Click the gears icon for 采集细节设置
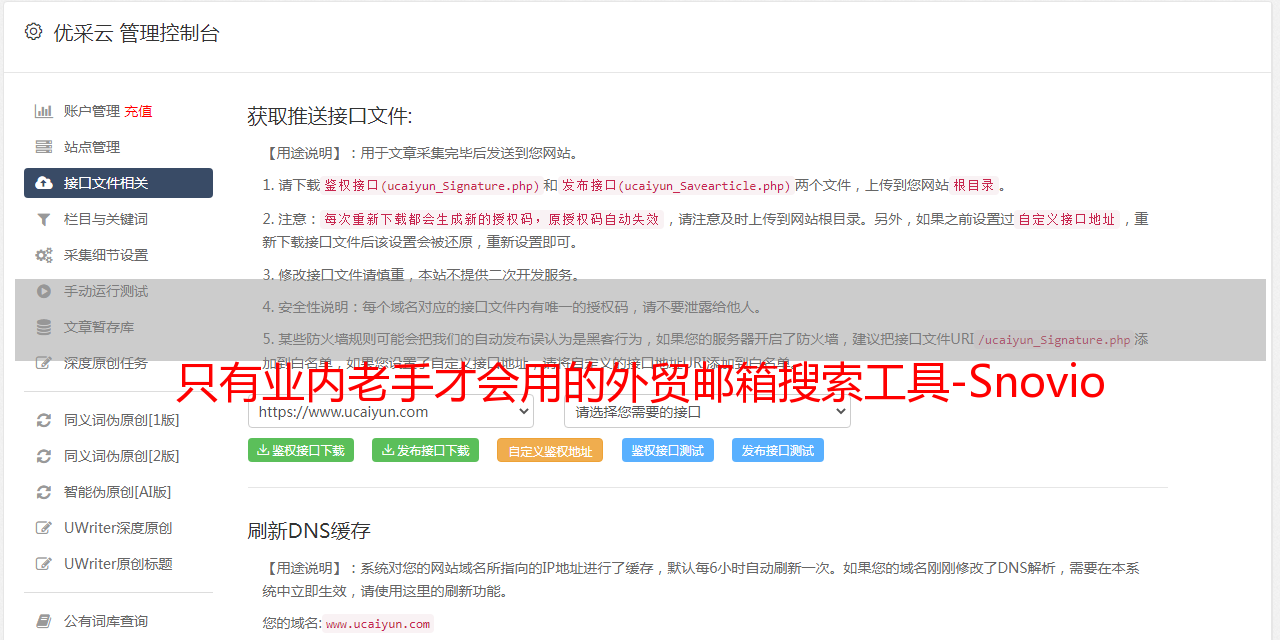1280x640 pixels. (x=44, y=255)
